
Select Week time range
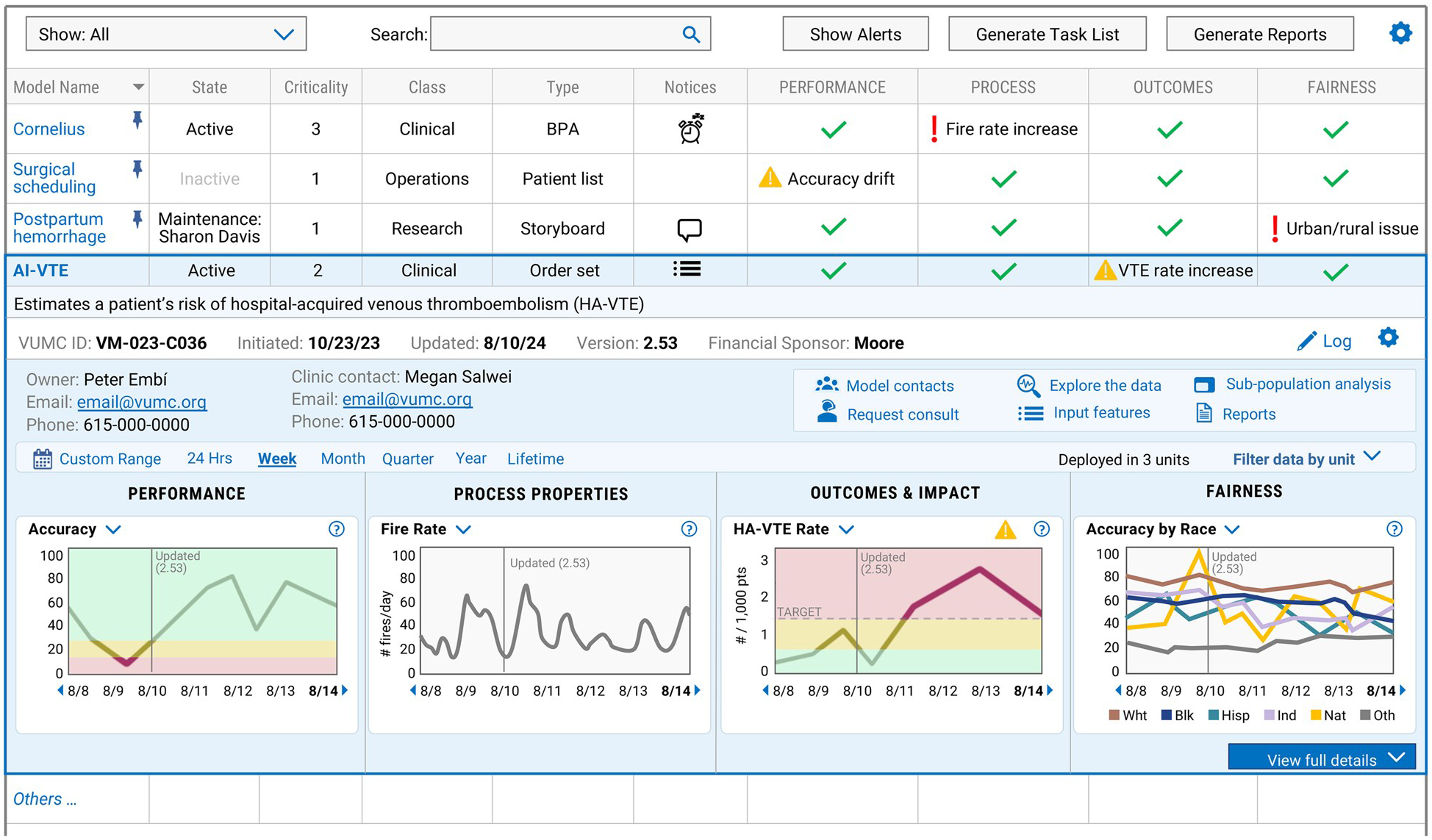[x=277, y=459]
